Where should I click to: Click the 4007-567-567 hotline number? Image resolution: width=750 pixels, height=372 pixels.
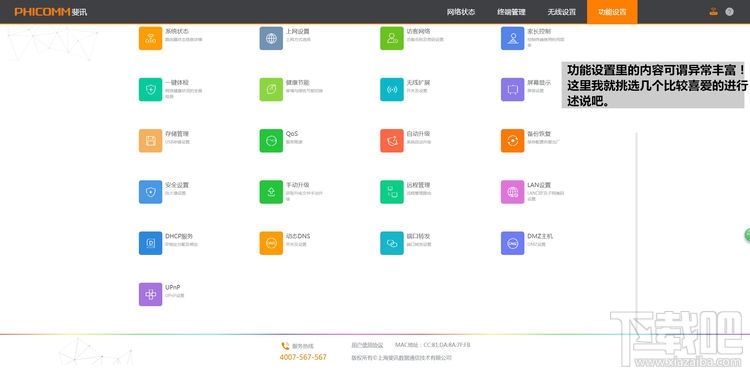point(303,357)
